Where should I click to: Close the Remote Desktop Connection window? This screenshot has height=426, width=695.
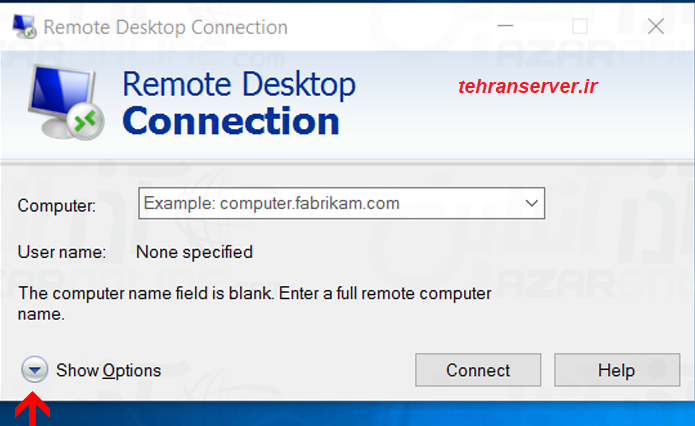(656, 27)
